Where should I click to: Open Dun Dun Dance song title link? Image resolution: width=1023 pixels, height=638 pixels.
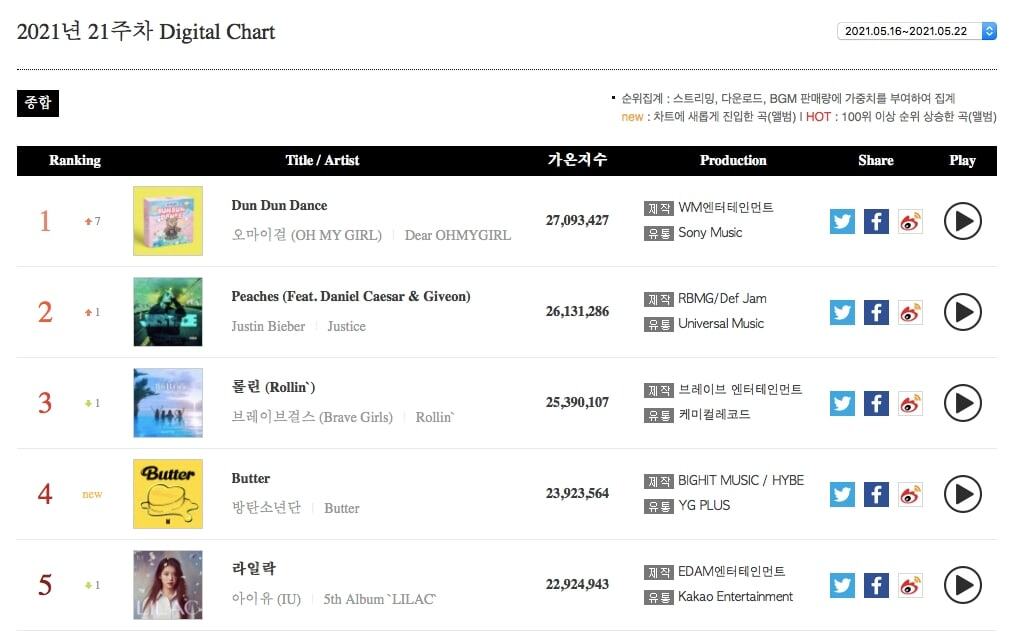pyautogui.click(x=279, y=206)
